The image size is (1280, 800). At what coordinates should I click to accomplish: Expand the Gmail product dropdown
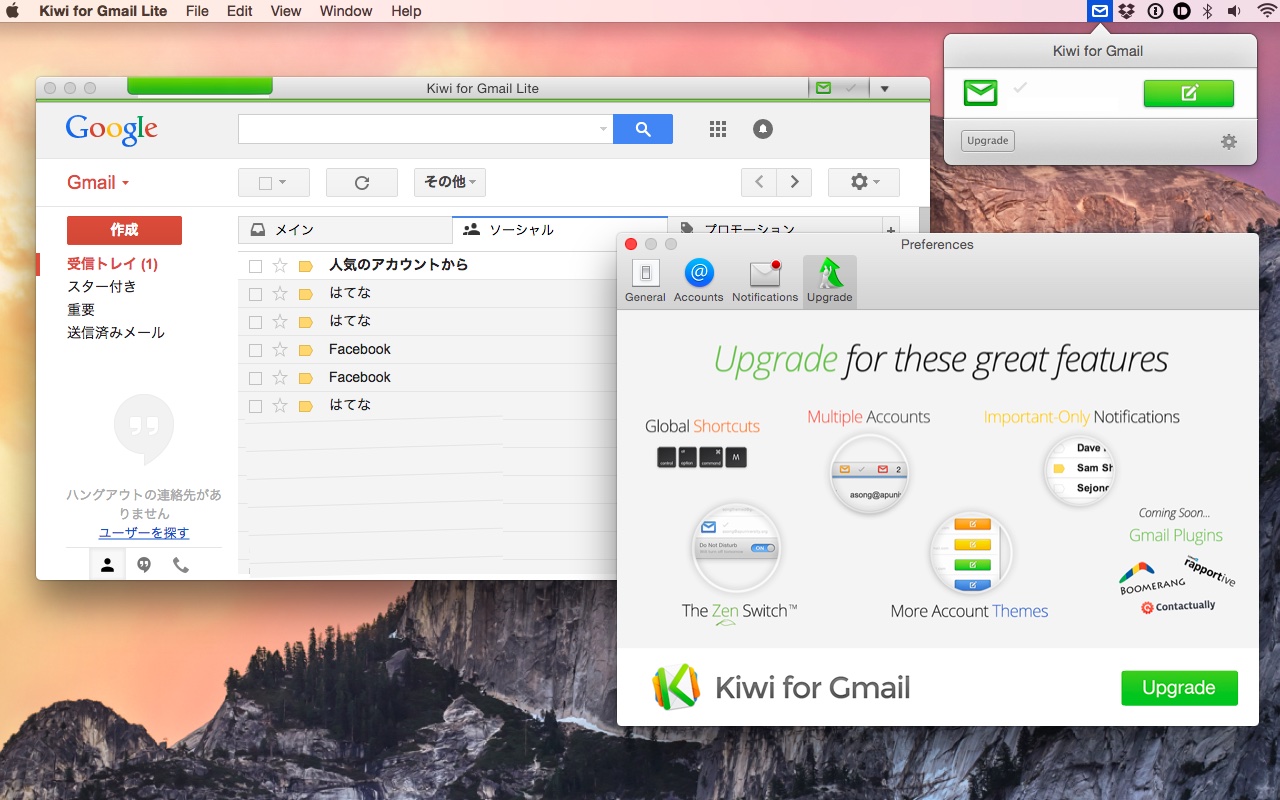[98, 183]
